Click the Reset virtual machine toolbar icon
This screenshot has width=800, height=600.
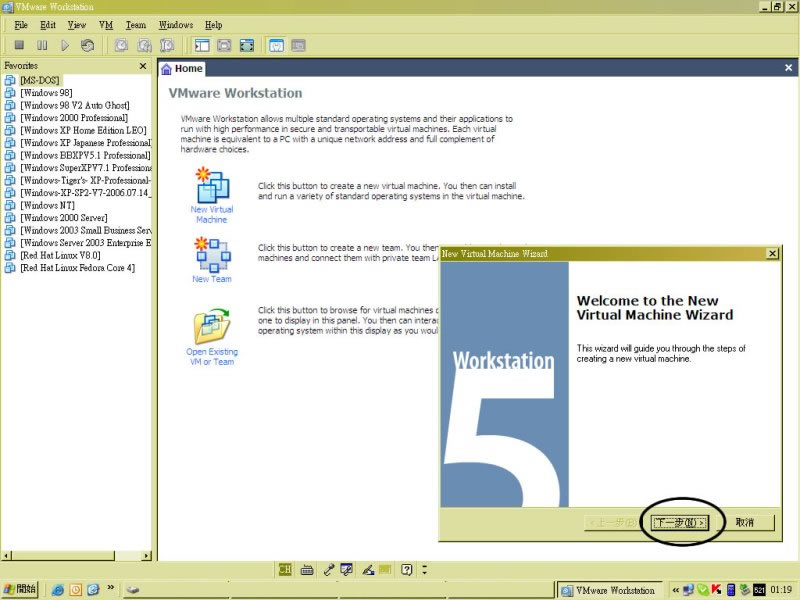coord(87,45)
